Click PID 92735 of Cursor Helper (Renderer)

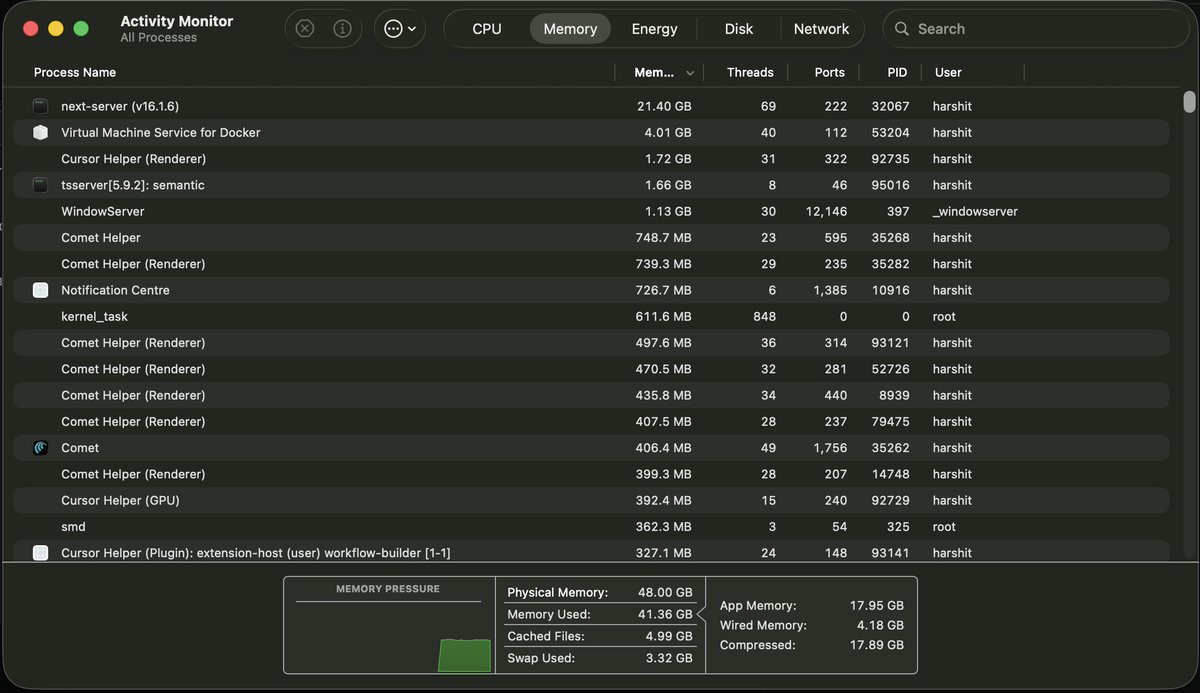(890, 159)
